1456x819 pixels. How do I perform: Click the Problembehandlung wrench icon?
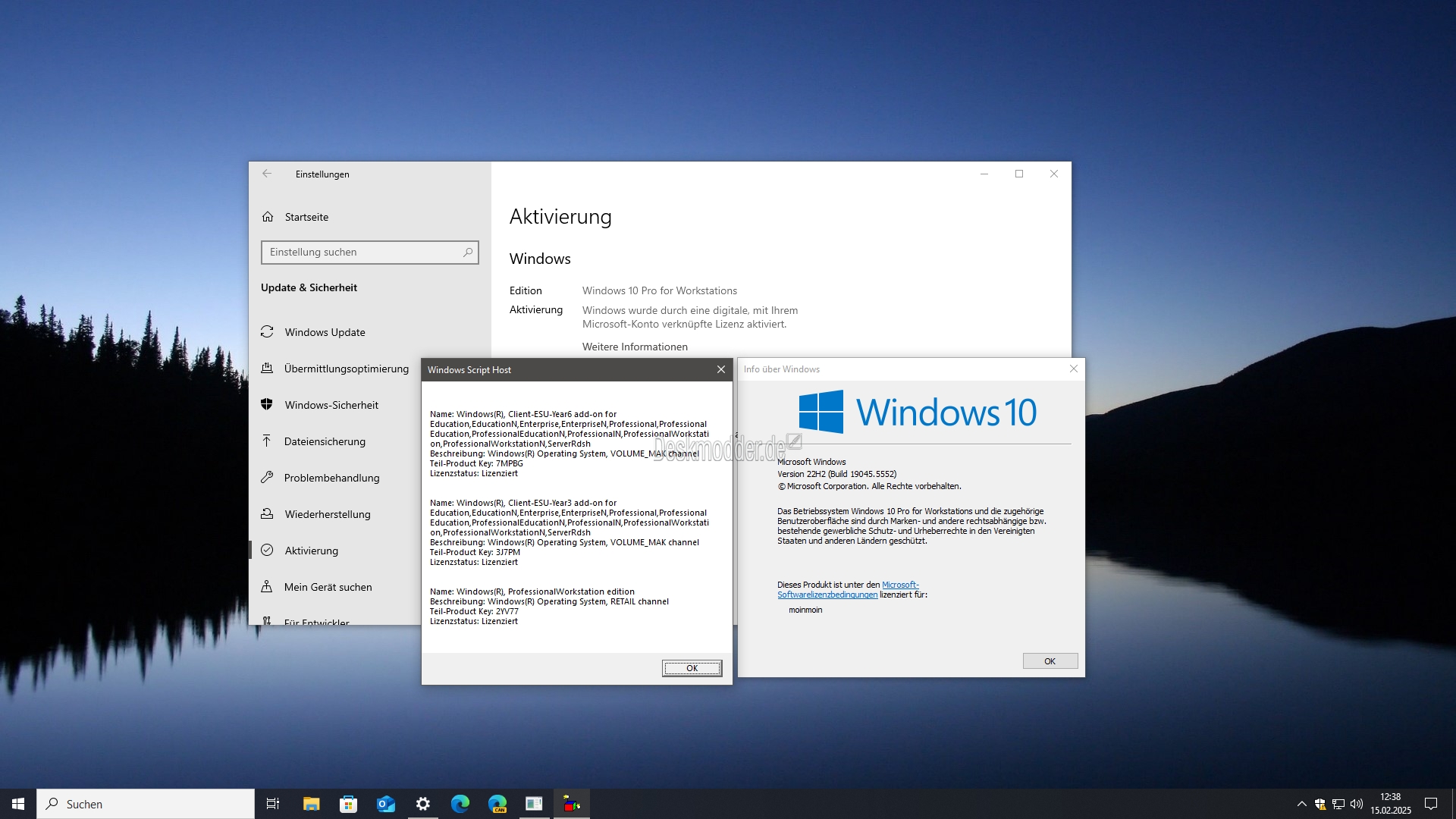(267, 478)
